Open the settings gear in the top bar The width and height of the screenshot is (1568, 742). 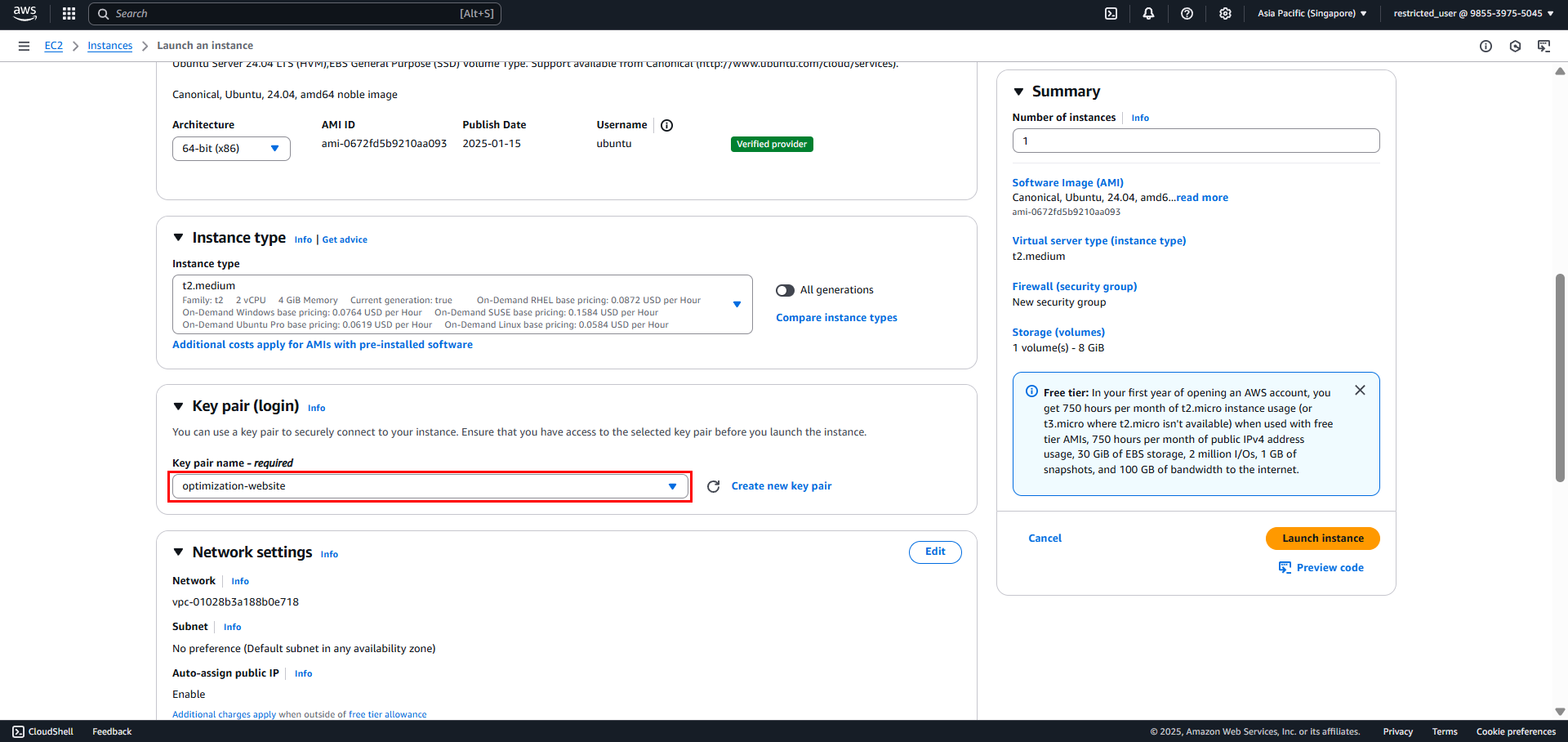(x=1225, y=13)
